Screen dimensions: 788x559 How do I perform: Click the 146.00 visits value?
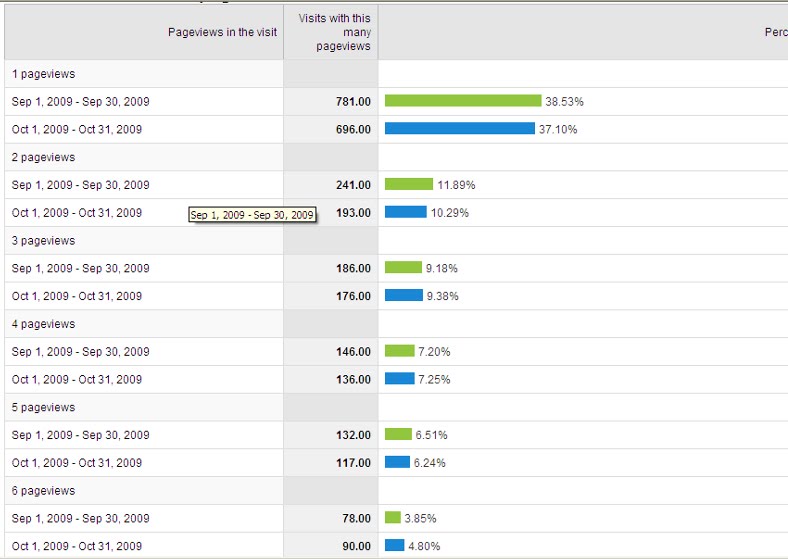[x=353, y=352]
